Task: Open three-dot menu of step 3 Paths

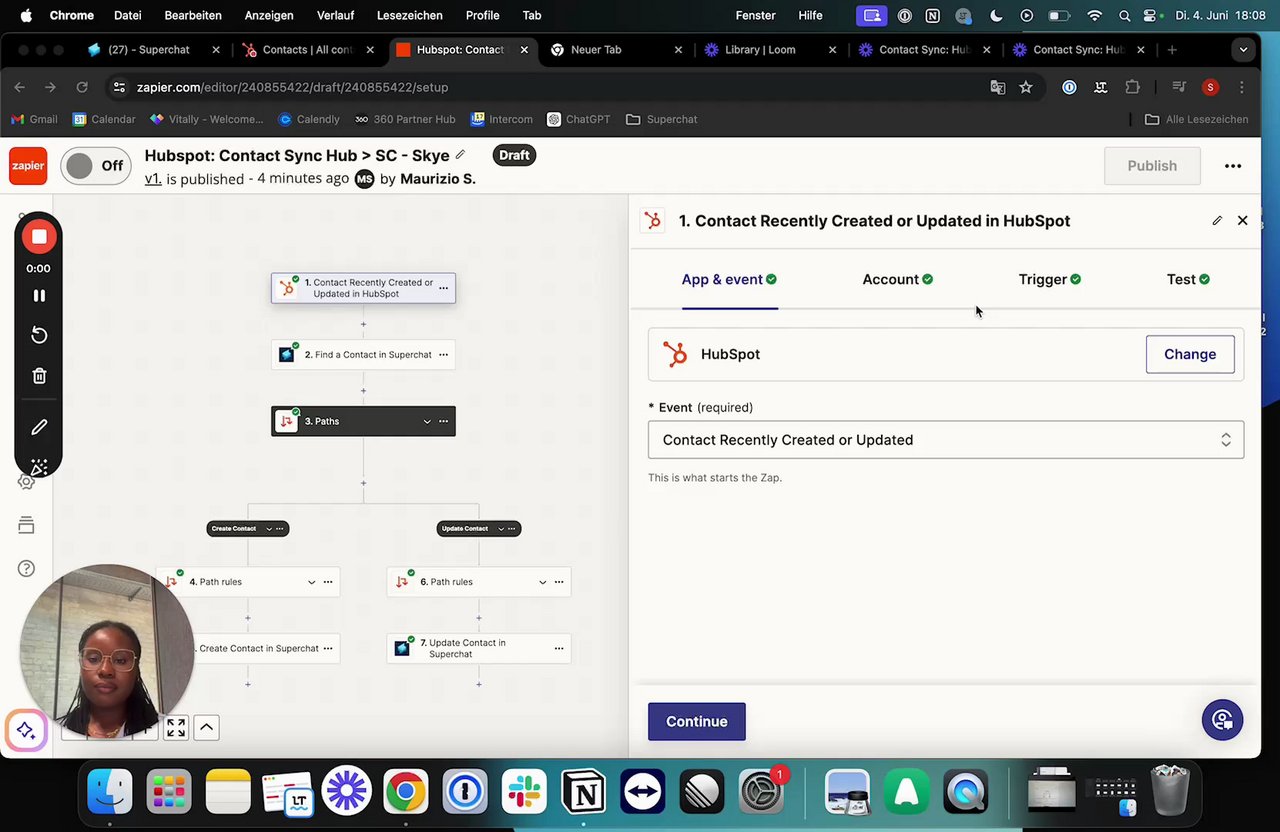Action: coord(443,421)
